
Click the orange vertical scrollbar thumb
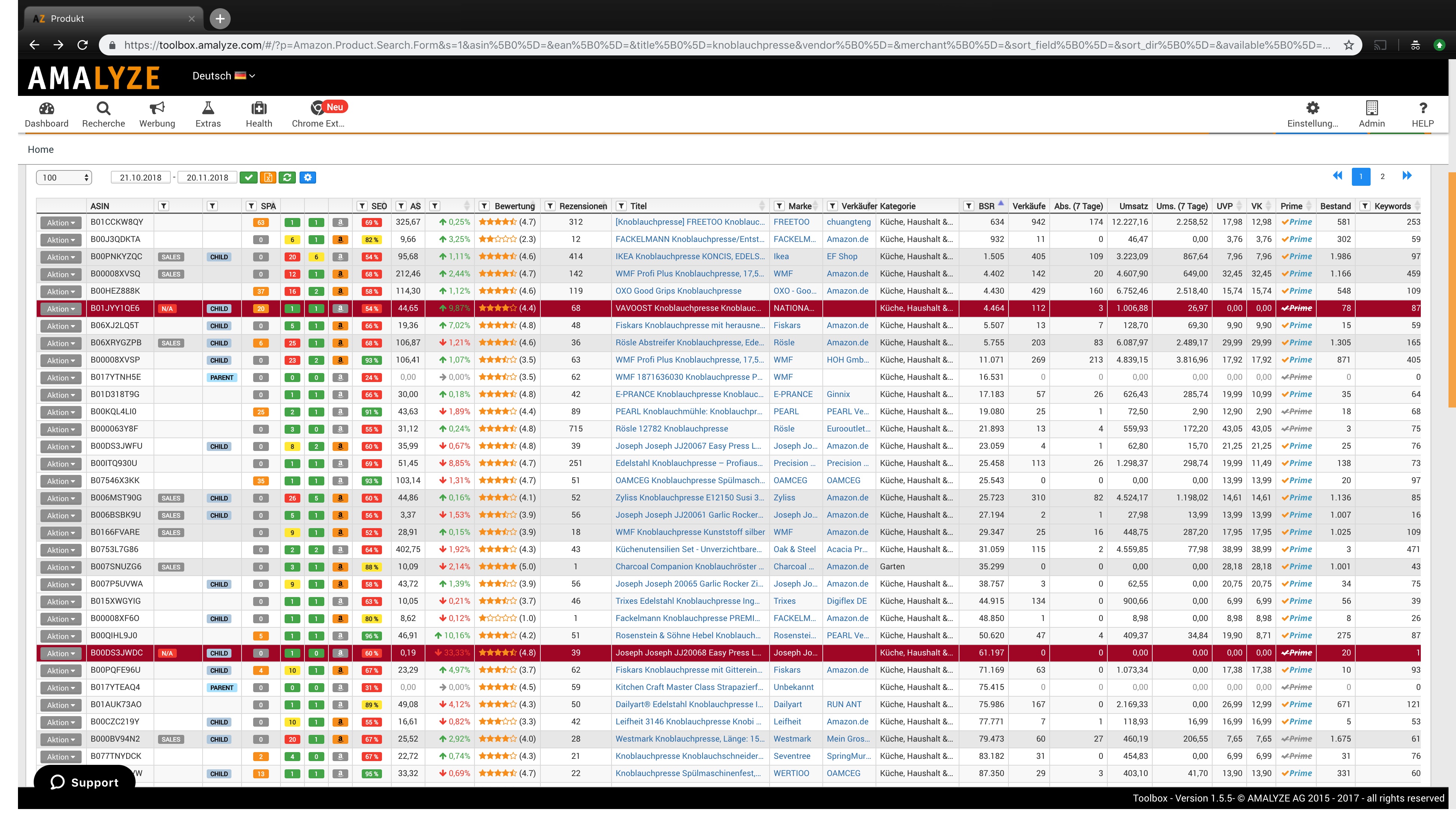coord(1452,290)
